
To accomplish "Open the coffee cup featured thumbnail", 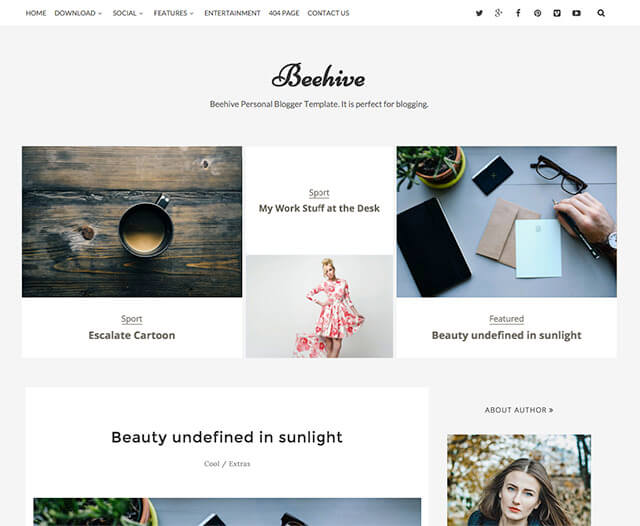I will coord(132,222).
